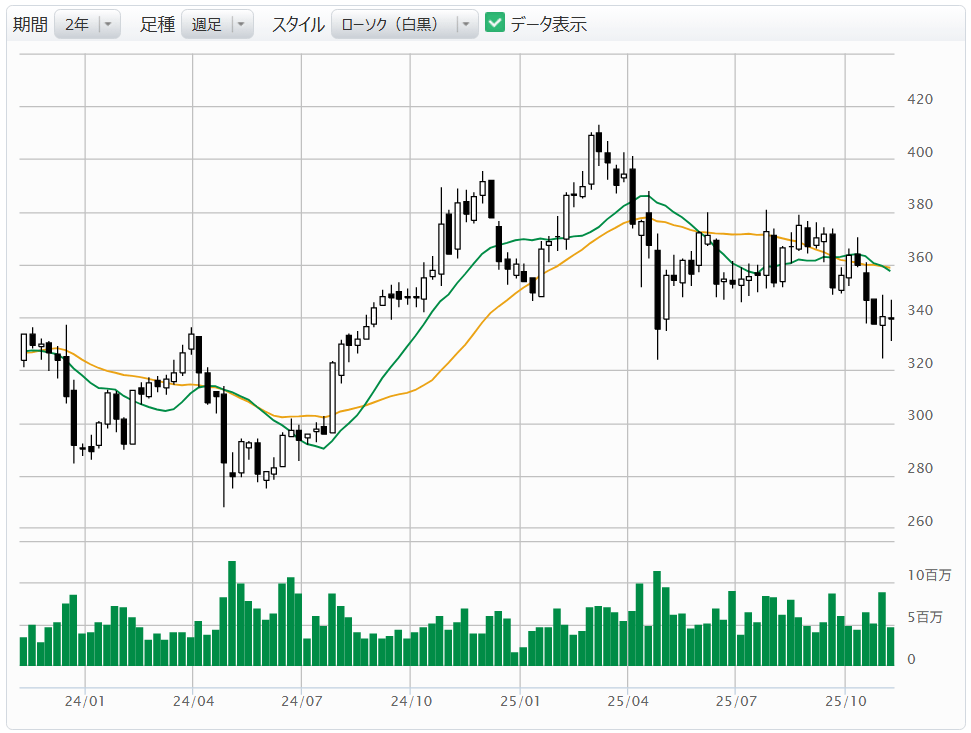Select the 24/01 date marker on x-axis
The image size is (971, 733).
pos(85,701)
